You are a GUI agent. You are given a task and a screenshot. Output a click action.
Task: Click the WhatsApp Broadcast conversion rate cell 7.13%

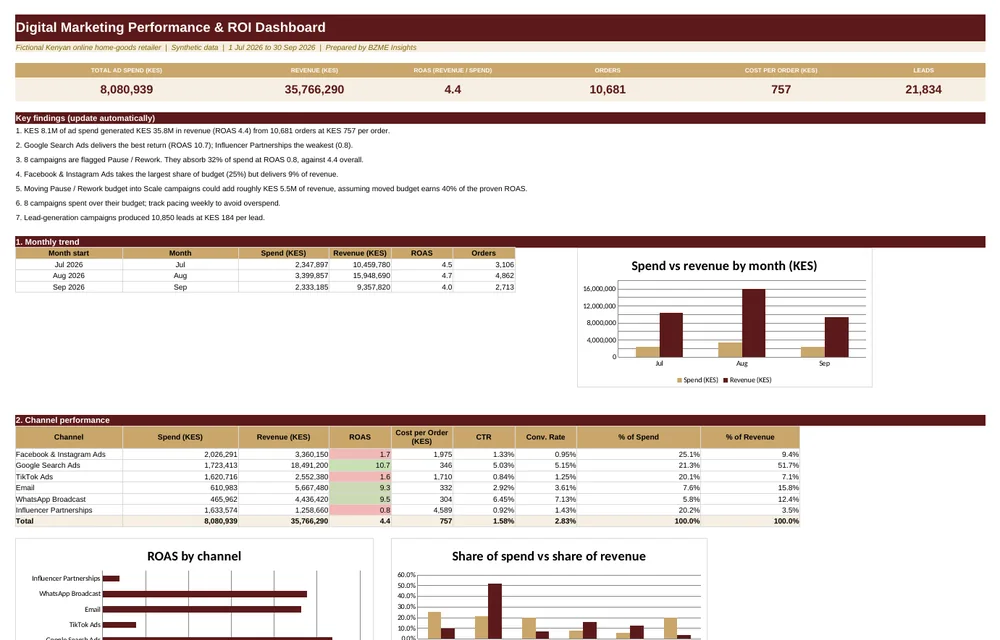click(x=546, y=499)
